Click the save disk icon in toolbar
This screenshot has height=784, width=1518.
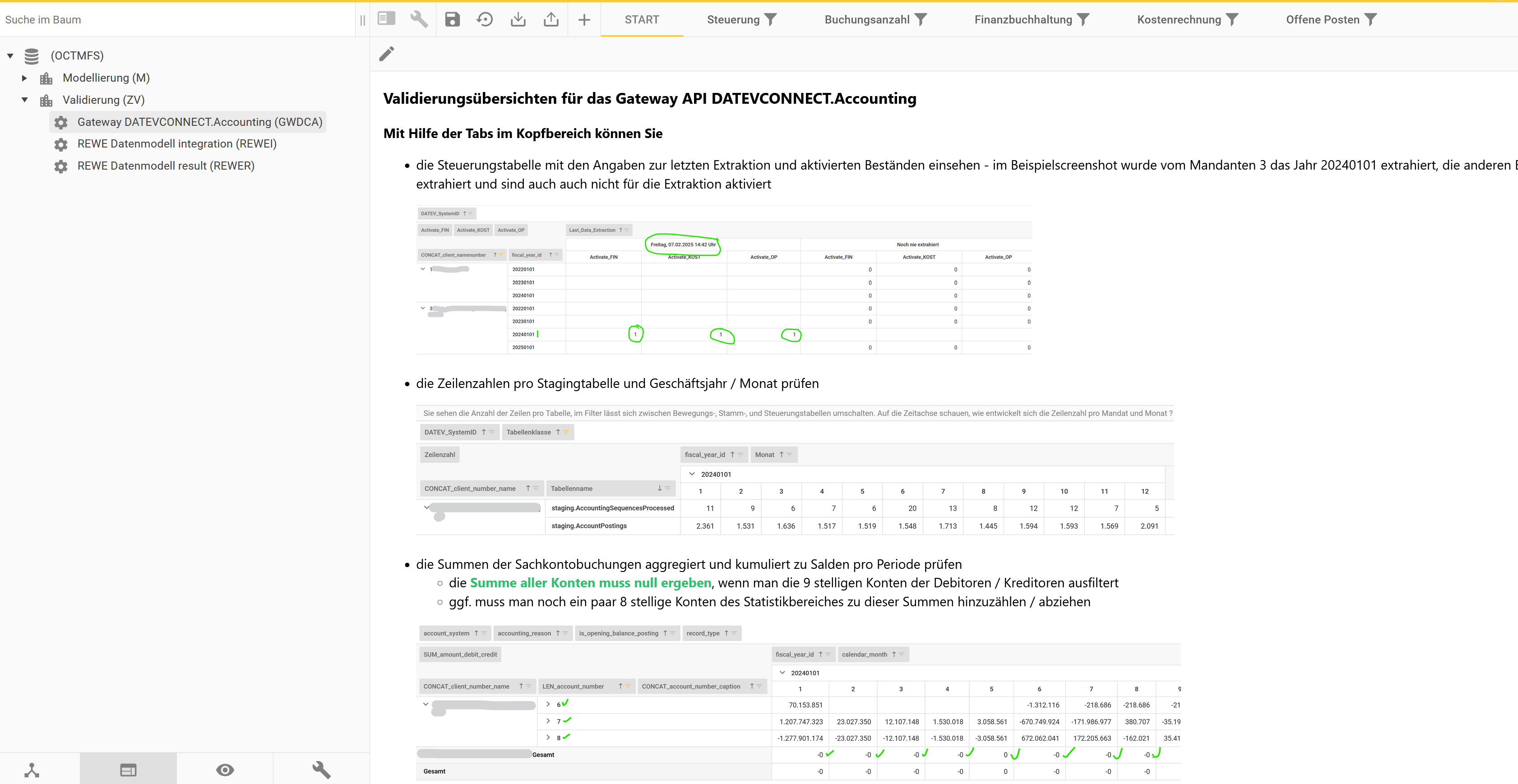[x=452, y=19]
